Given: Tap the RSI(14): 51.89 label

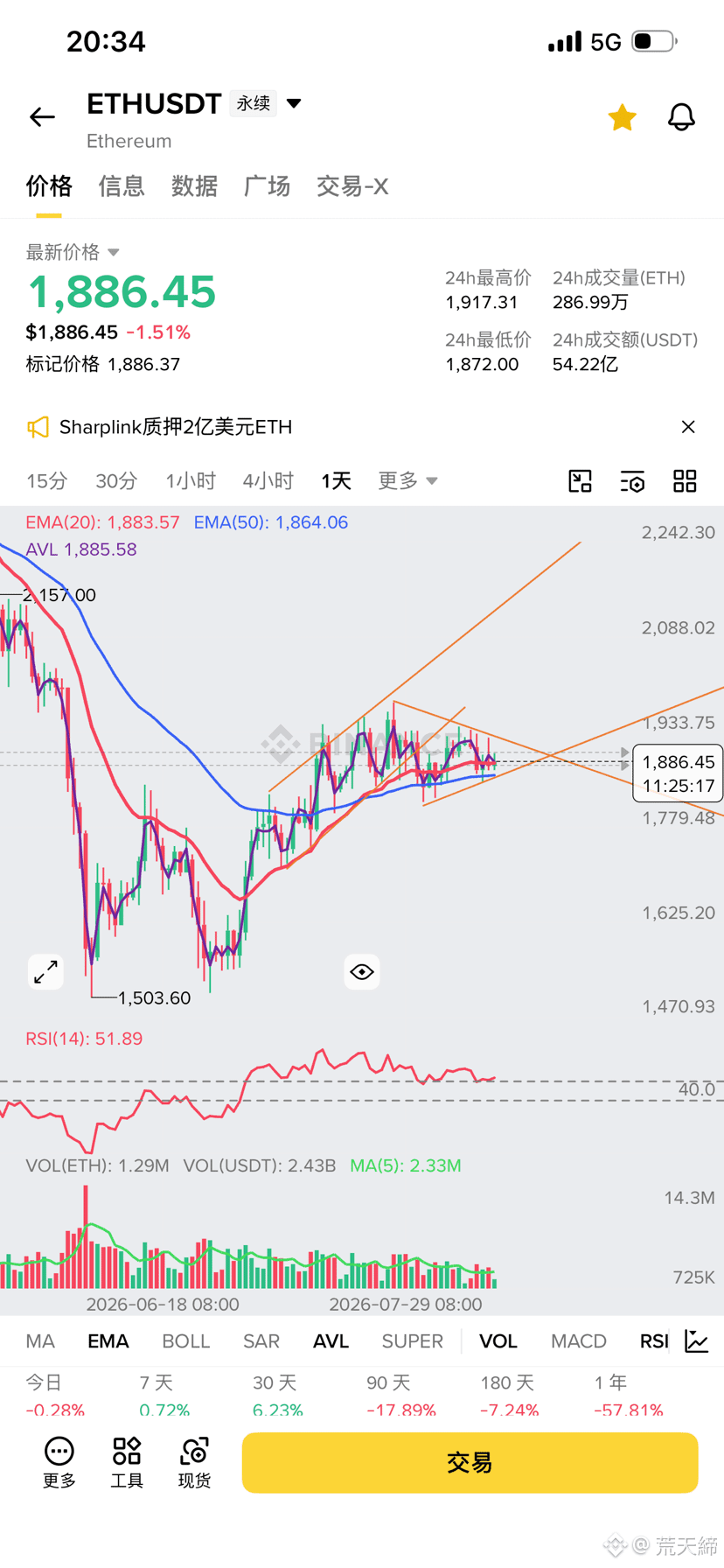Looking at the screenshot, I should pyautogui.click(x=84, y=1039).
